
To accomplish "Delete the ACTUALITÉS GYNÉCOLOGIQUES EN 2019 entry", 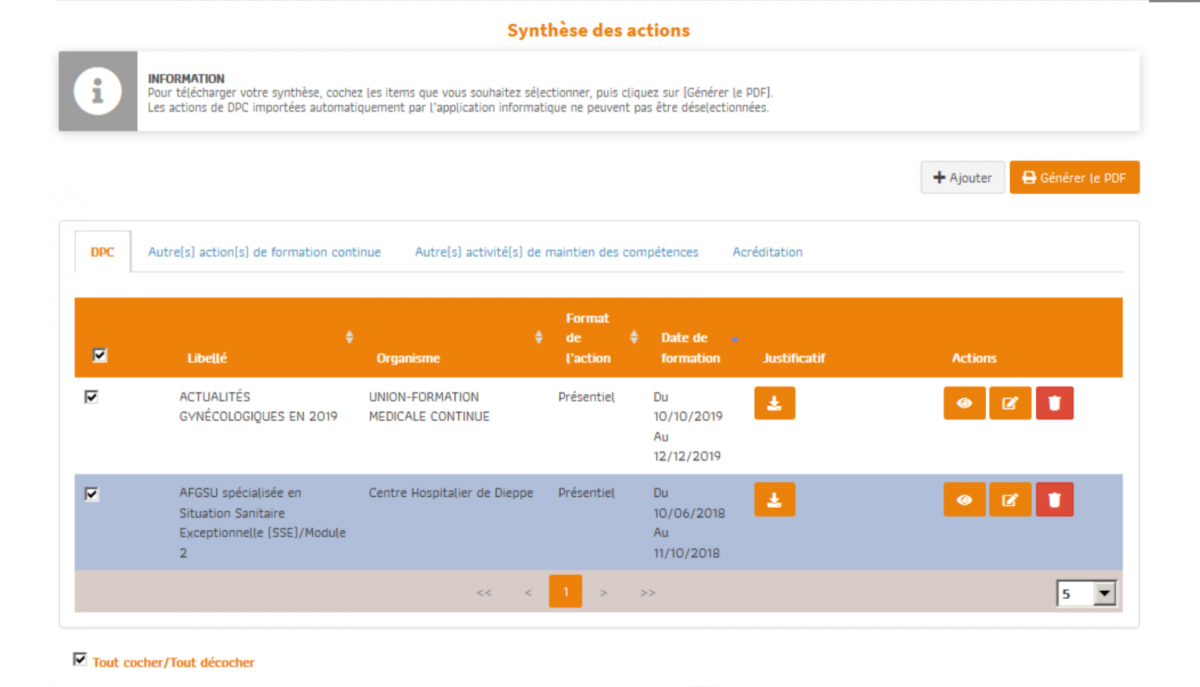I will pos(1054,403).
